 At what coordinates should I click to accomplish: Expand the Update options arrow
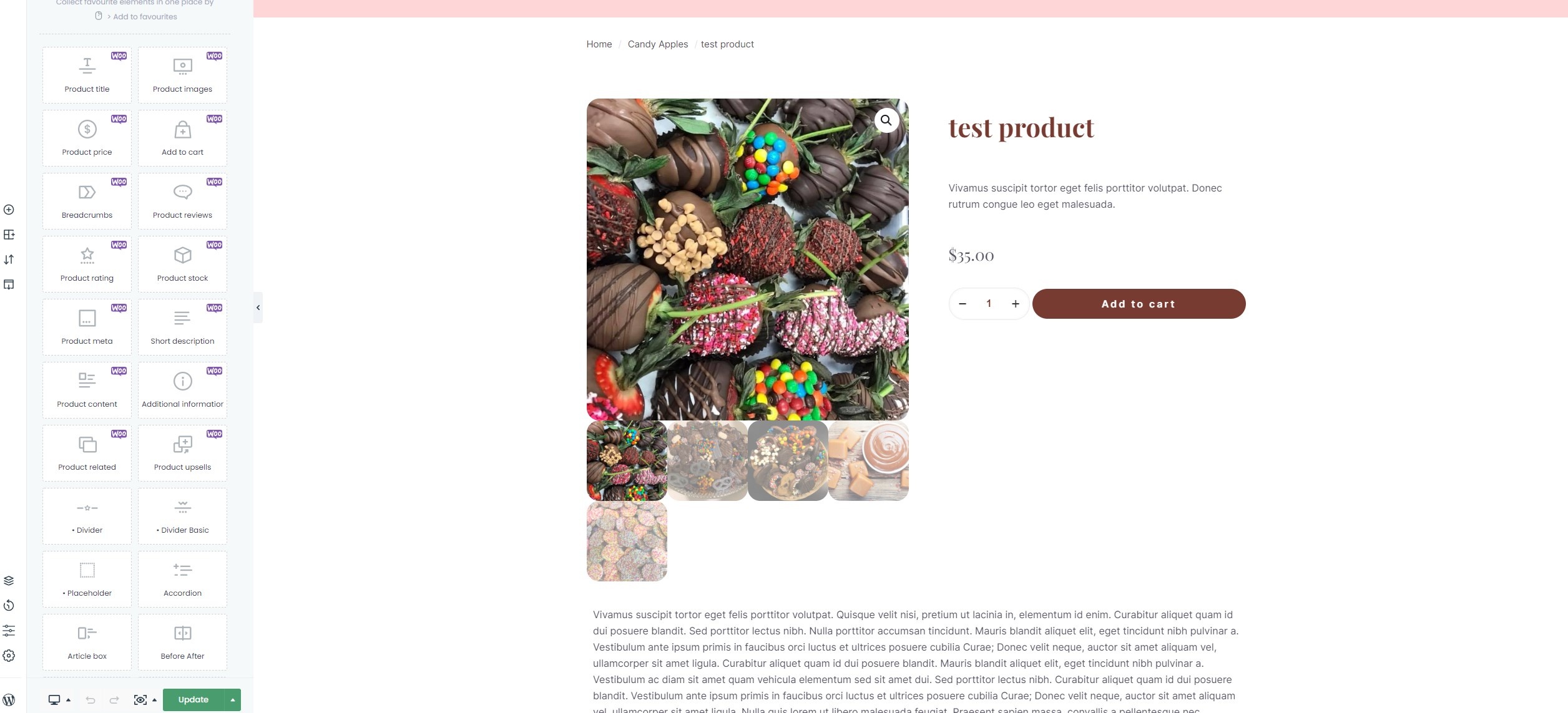coord(233,700)
